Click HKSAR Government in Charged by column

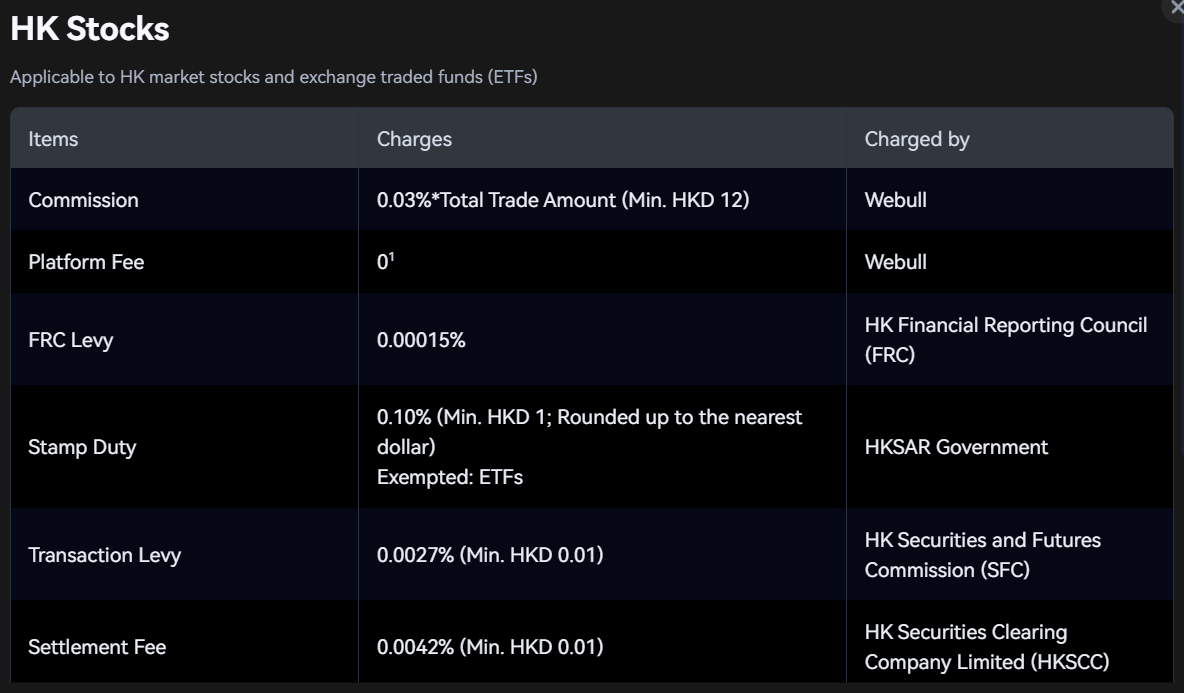(x=956, y=447)
